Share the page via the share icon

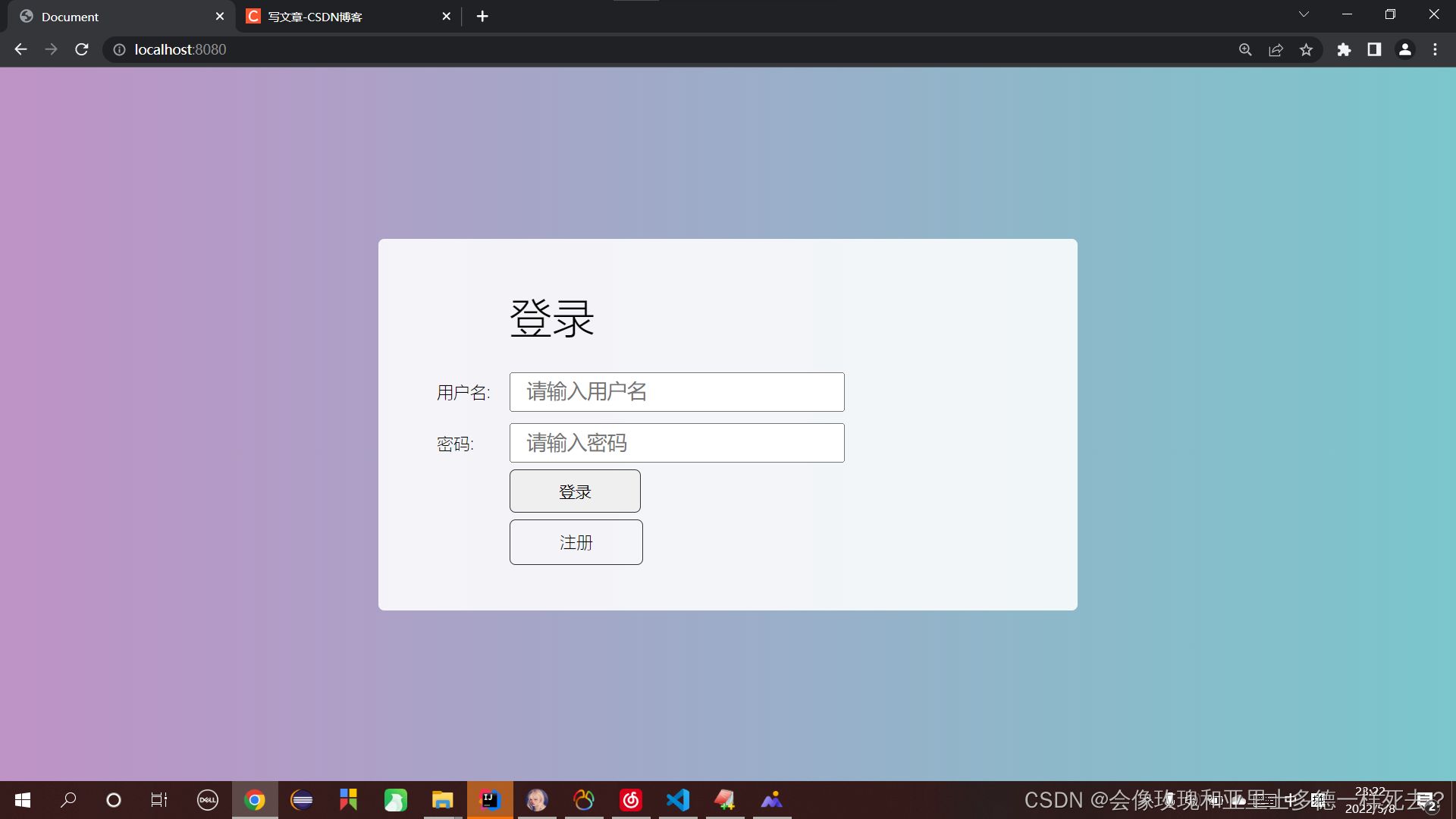click(x=1276, y=49)
